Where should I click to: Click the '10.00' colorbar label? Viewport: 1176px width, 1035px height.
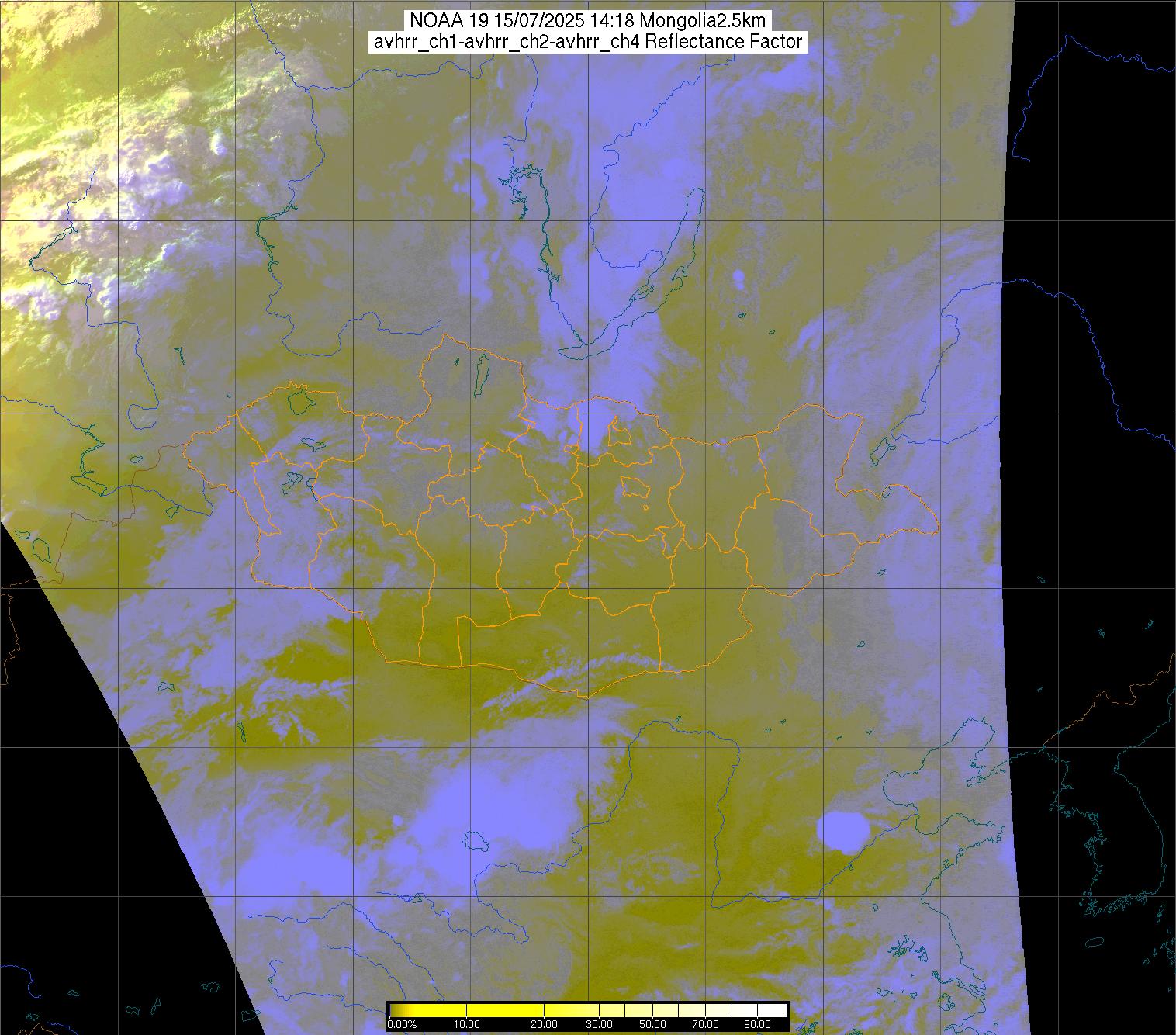[x=466, y=1024]
